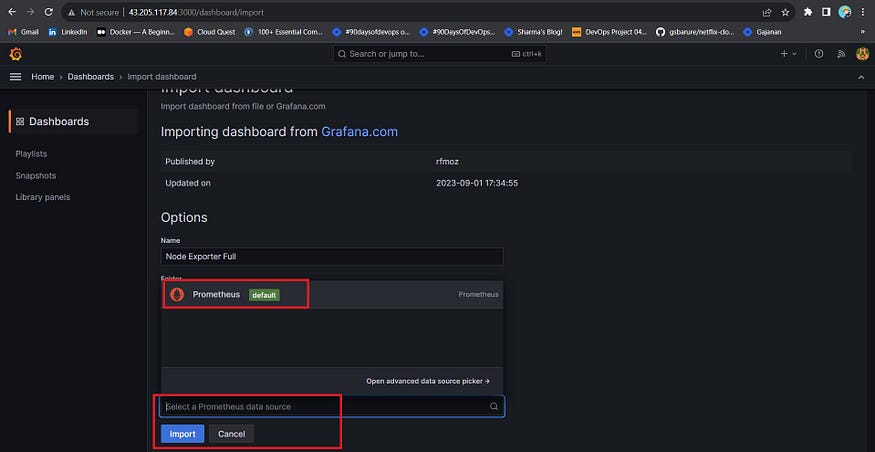Toggle the browser side panel icon
The width and height of the screenshot is (875, 452).
pos(826,12)
